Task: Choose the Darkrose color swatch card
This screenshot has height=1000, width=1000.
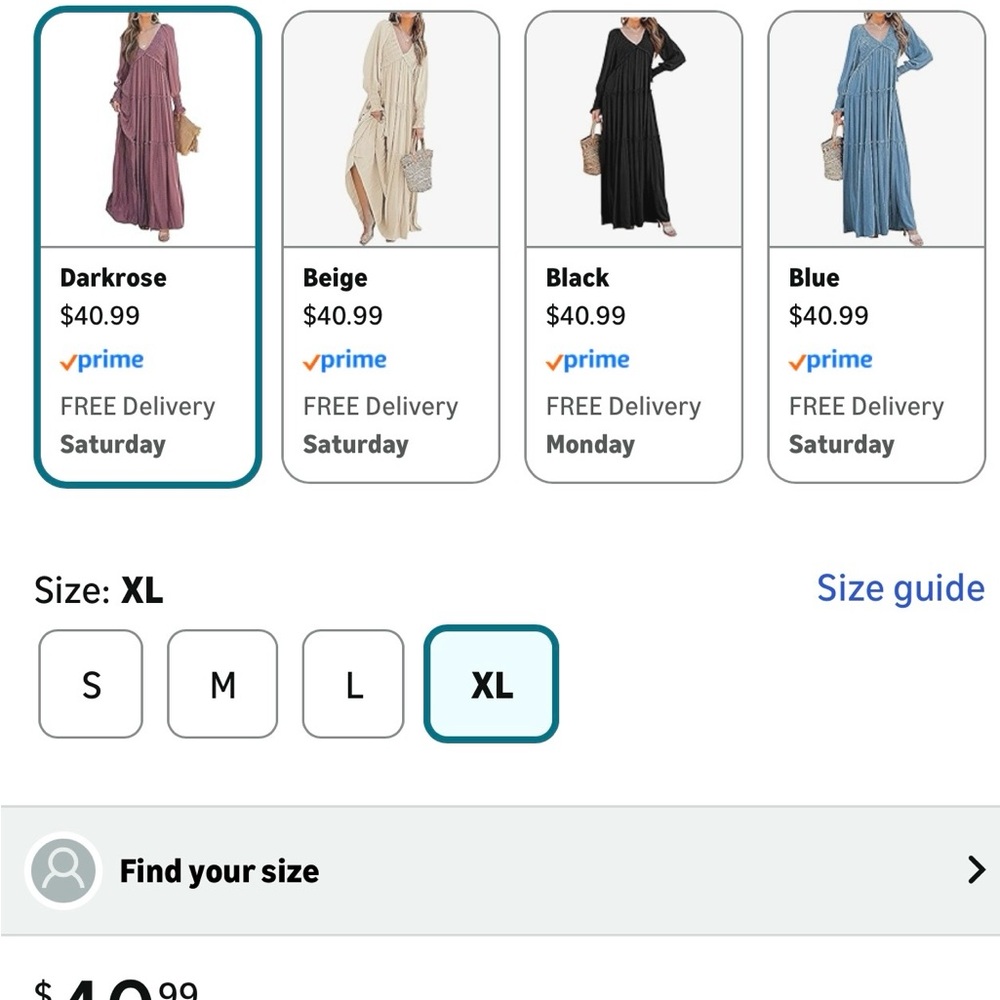Action: tap(147, 247)
